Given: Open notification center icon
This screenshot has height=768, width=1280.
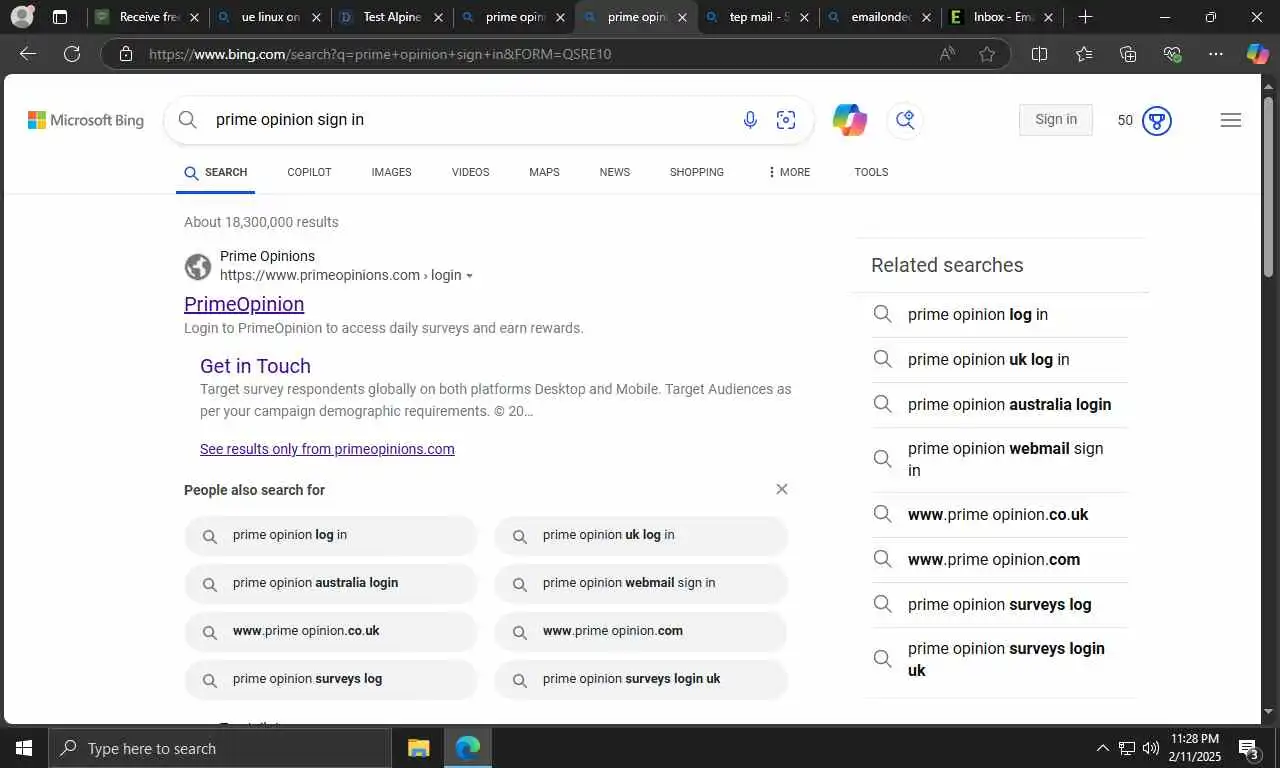Looking at the screenshot, I should [1248, 748].
